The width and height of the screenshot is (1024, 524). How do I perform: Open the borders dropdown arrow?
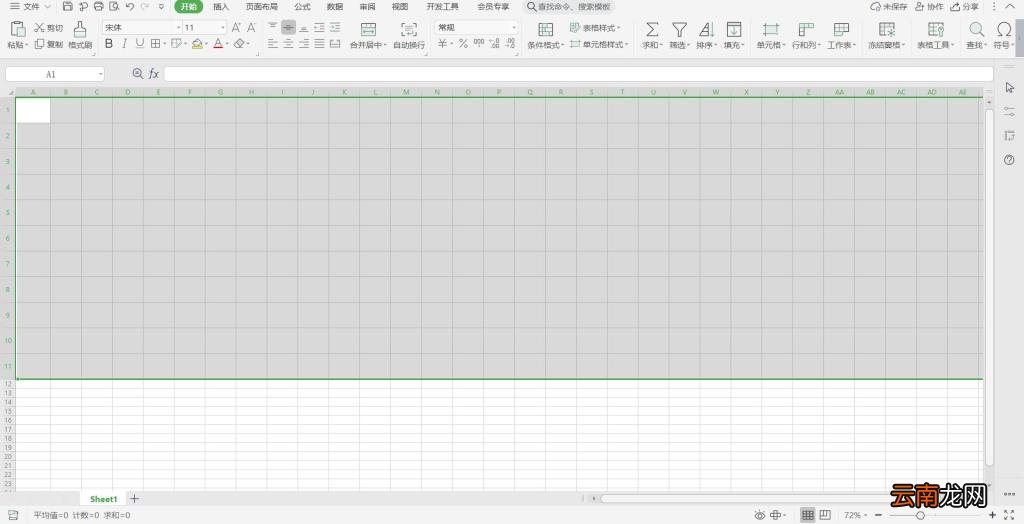tap(164, 44)
